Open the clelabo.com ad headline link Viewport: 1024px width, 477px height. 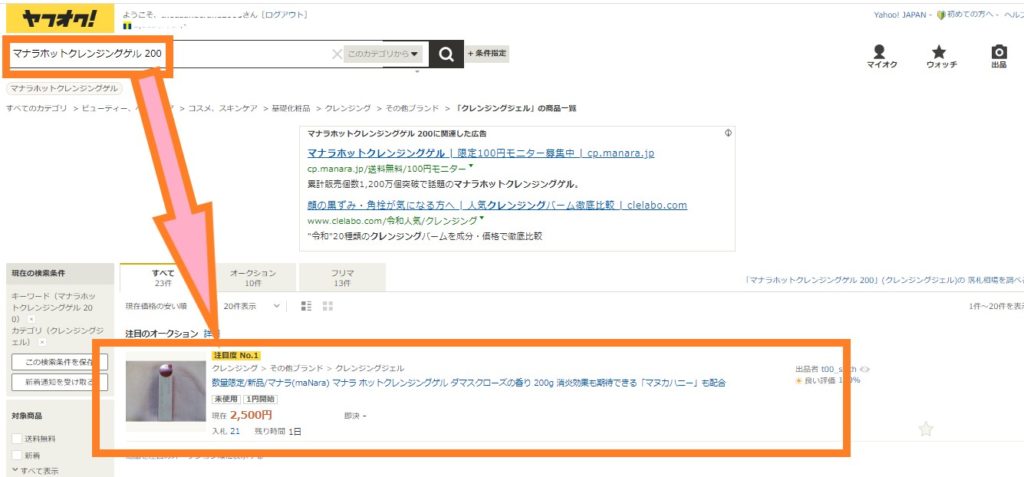pos(497,205)
